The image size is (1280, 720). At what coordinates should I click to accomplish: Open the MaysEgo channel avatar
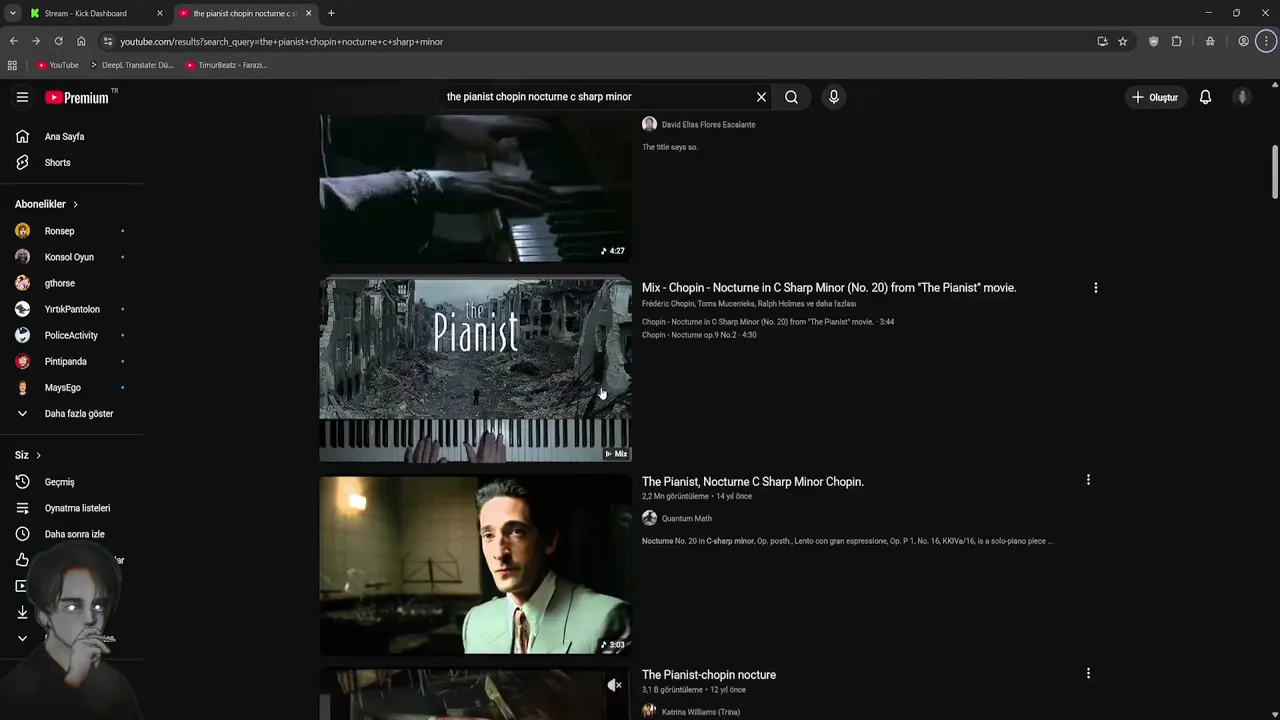(22, 387)
